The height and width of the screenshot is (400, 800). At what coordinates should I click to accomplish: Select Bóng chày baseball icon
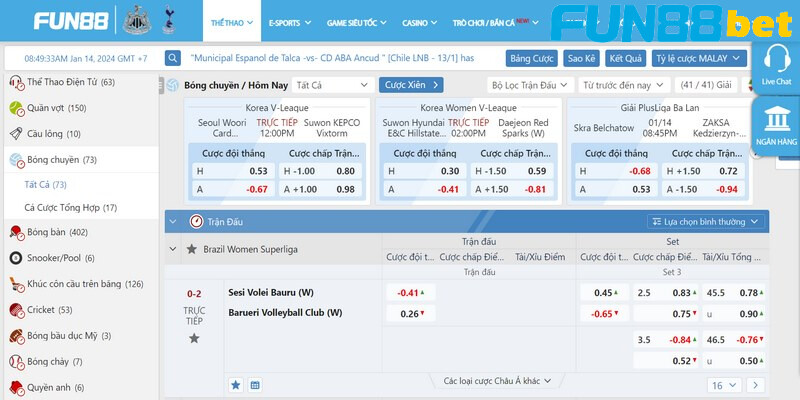point(16,362)
